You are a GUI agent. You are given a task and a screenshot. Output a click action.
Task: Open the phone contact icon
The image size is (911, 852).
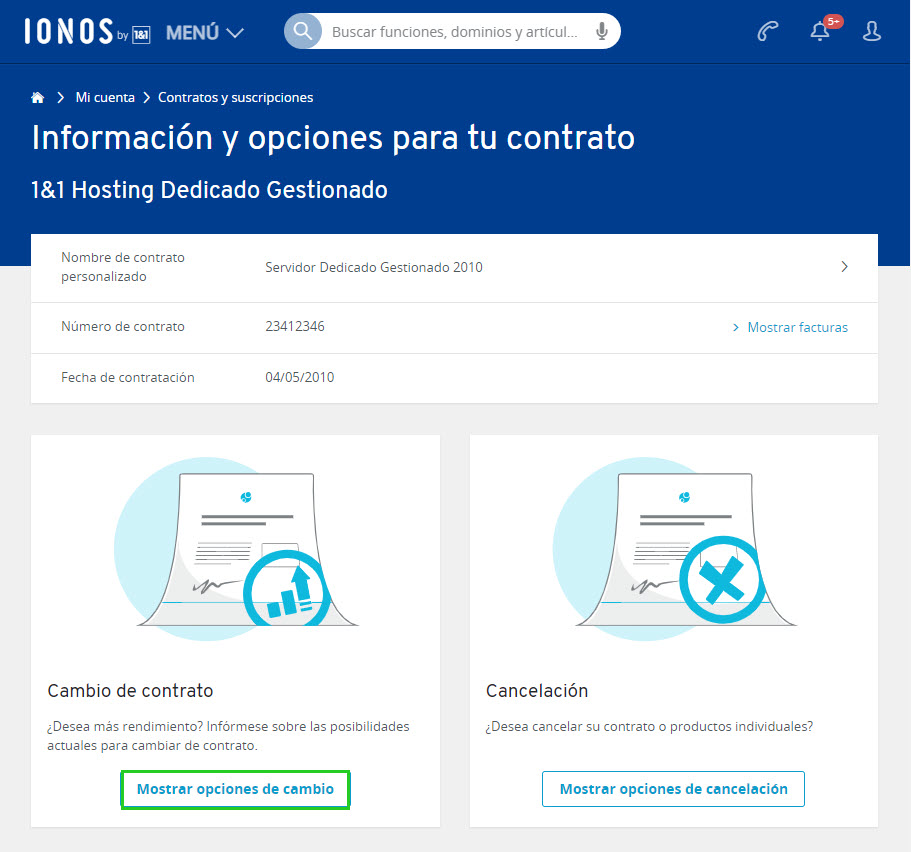(767, 31)
